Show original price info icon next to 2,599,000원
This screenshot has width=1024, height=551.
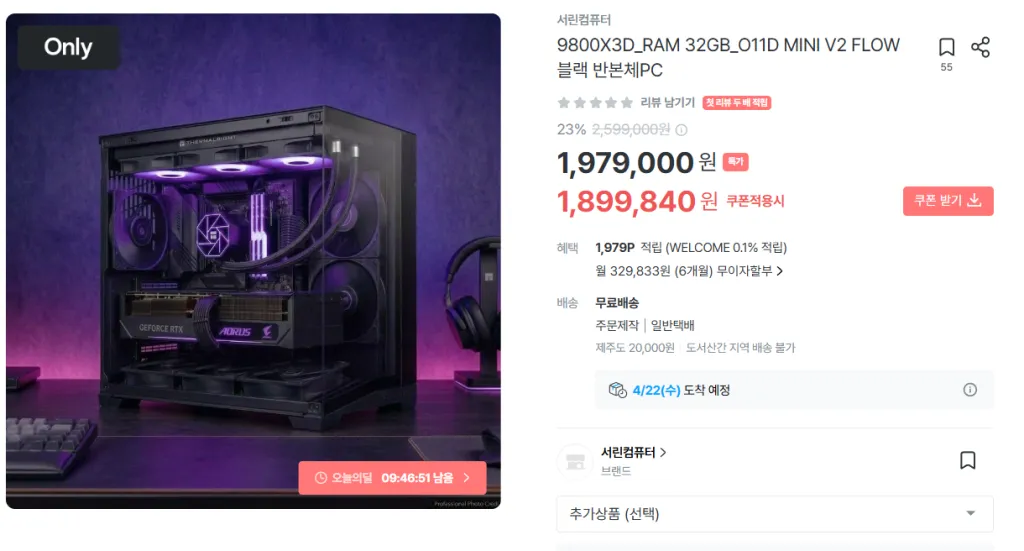point(681,130)
